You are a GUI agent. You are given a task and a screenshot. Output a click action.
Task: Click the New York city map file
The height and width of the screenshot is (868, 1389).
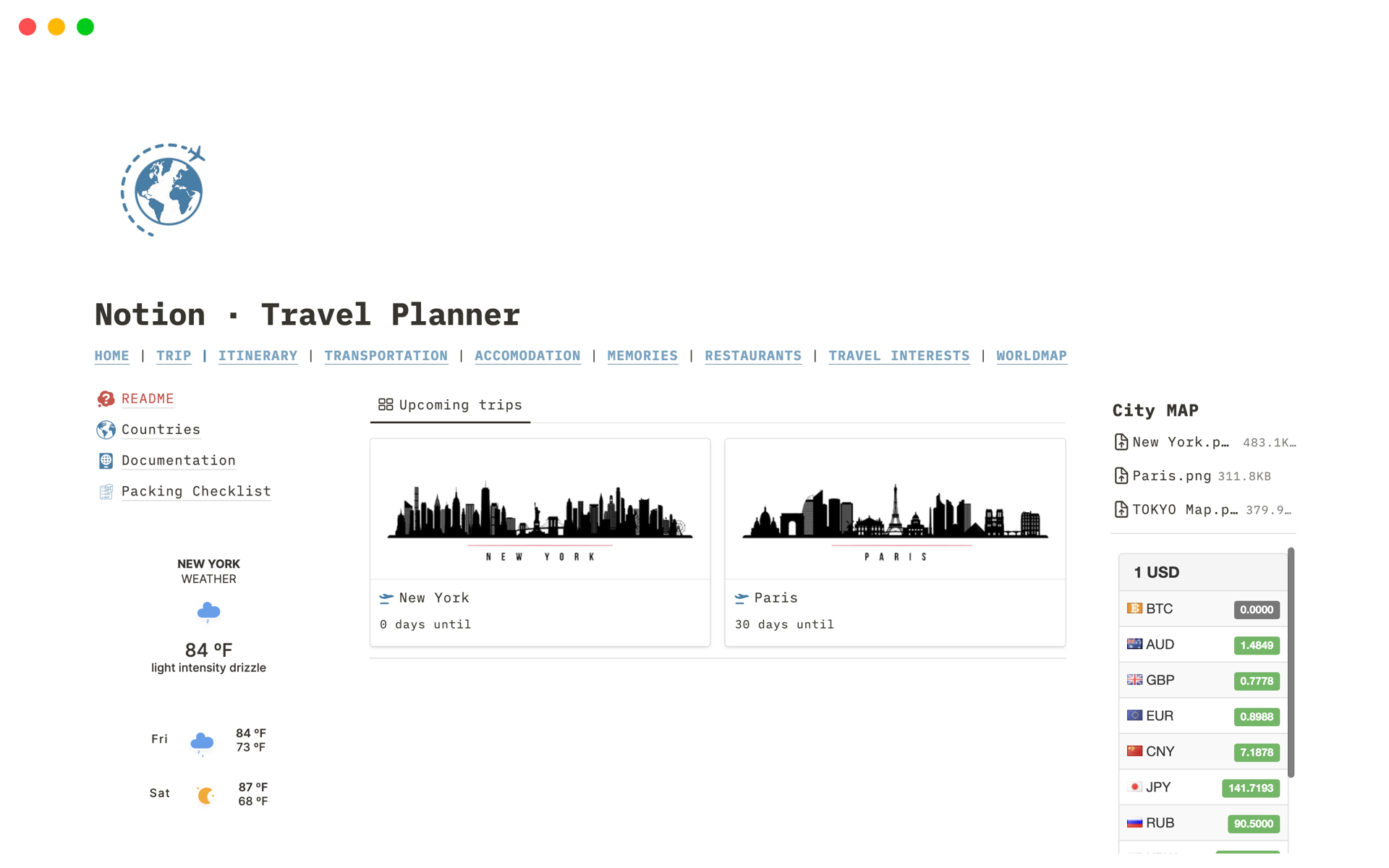[x=1176, y=442]
